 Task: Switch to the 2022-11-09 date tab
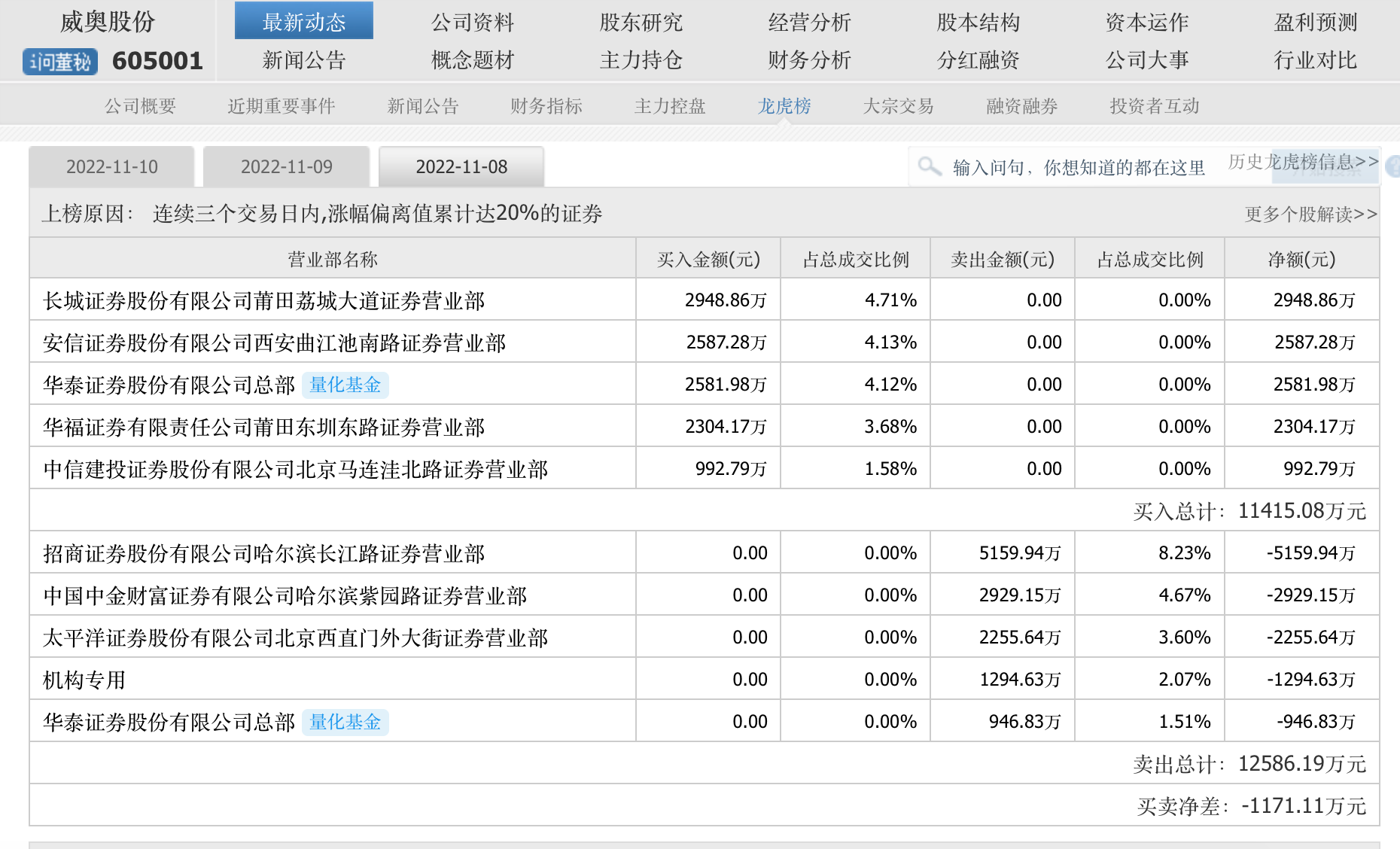point(287,166)
